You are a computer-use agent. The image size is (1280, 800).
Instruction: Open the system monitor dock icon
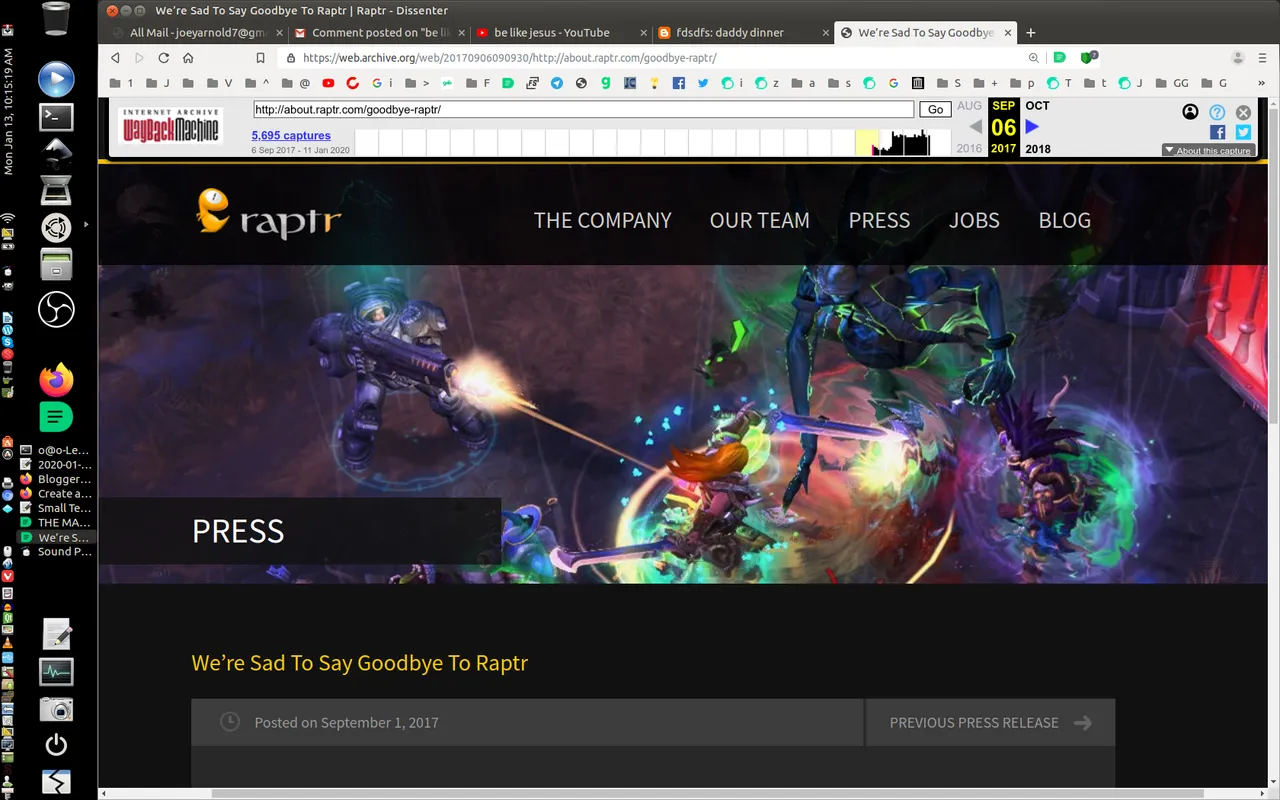tap(57, 671)
